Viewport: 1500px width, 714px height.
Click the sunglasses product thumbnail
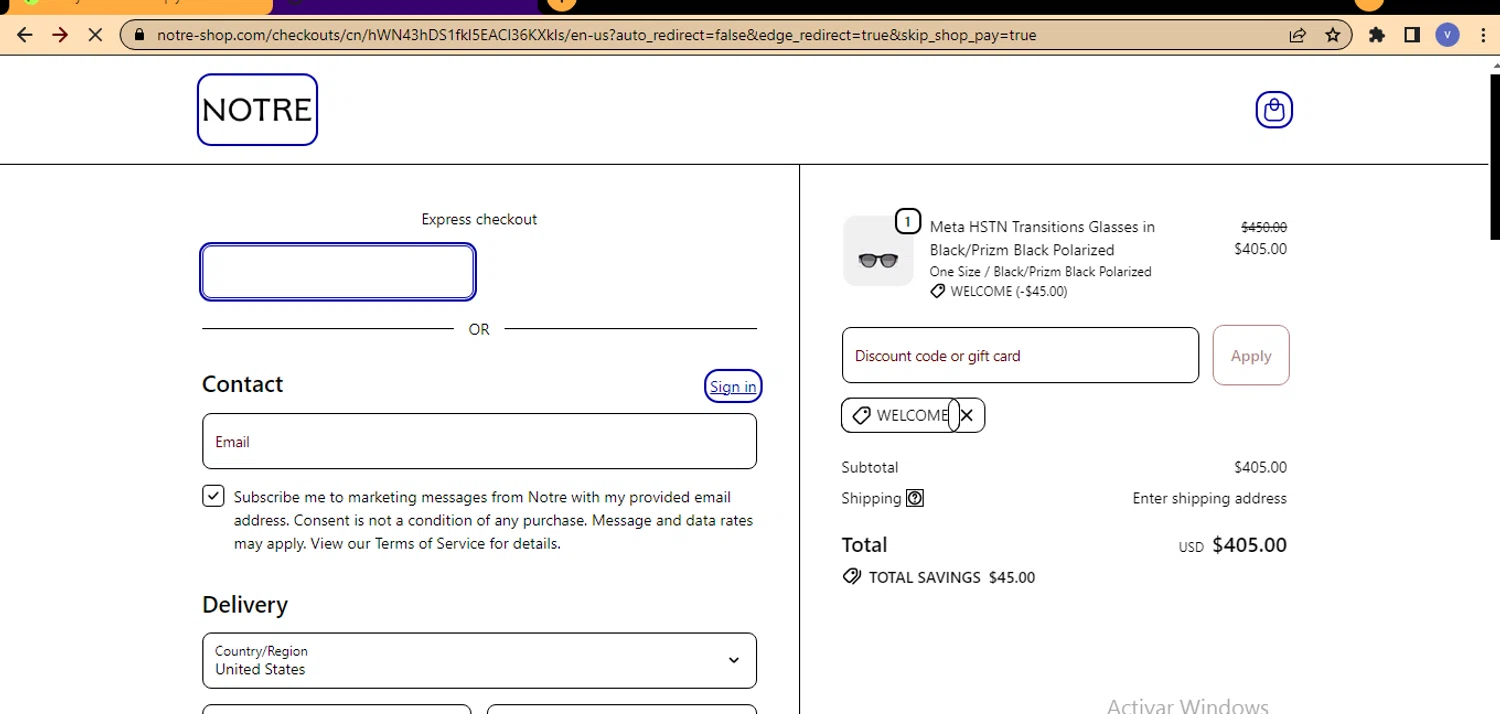tap(878, 251)
